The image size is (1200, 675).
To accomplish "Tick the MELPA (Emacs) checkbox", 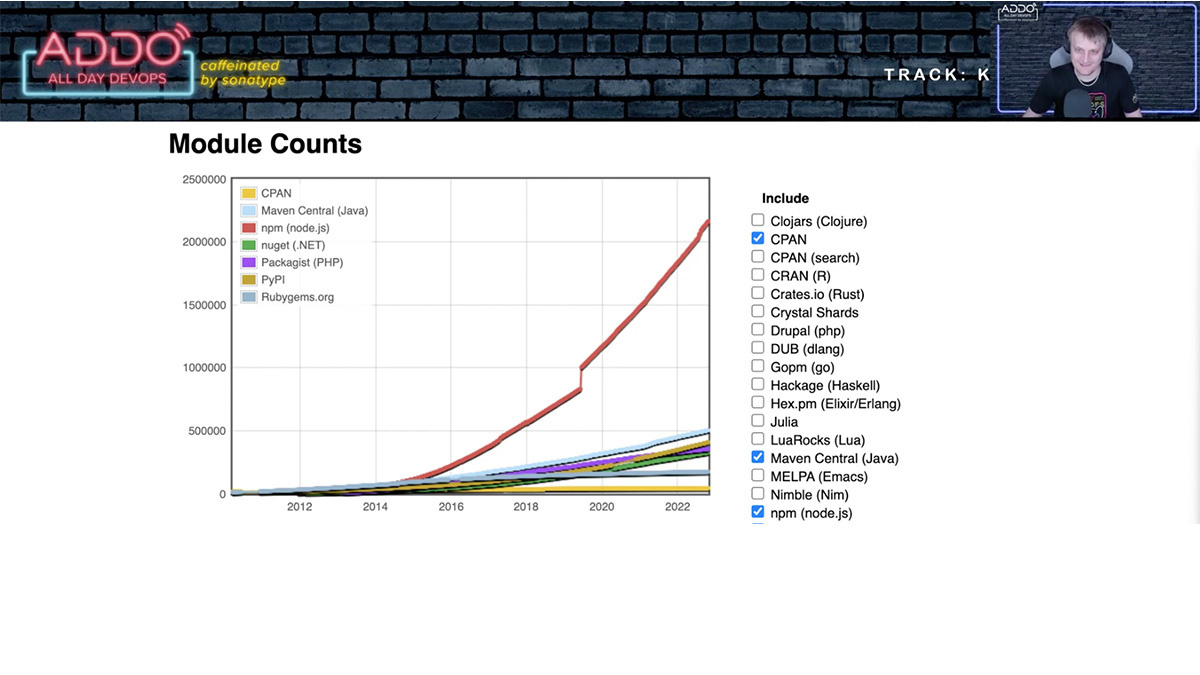I will click(x=758, y=476).
